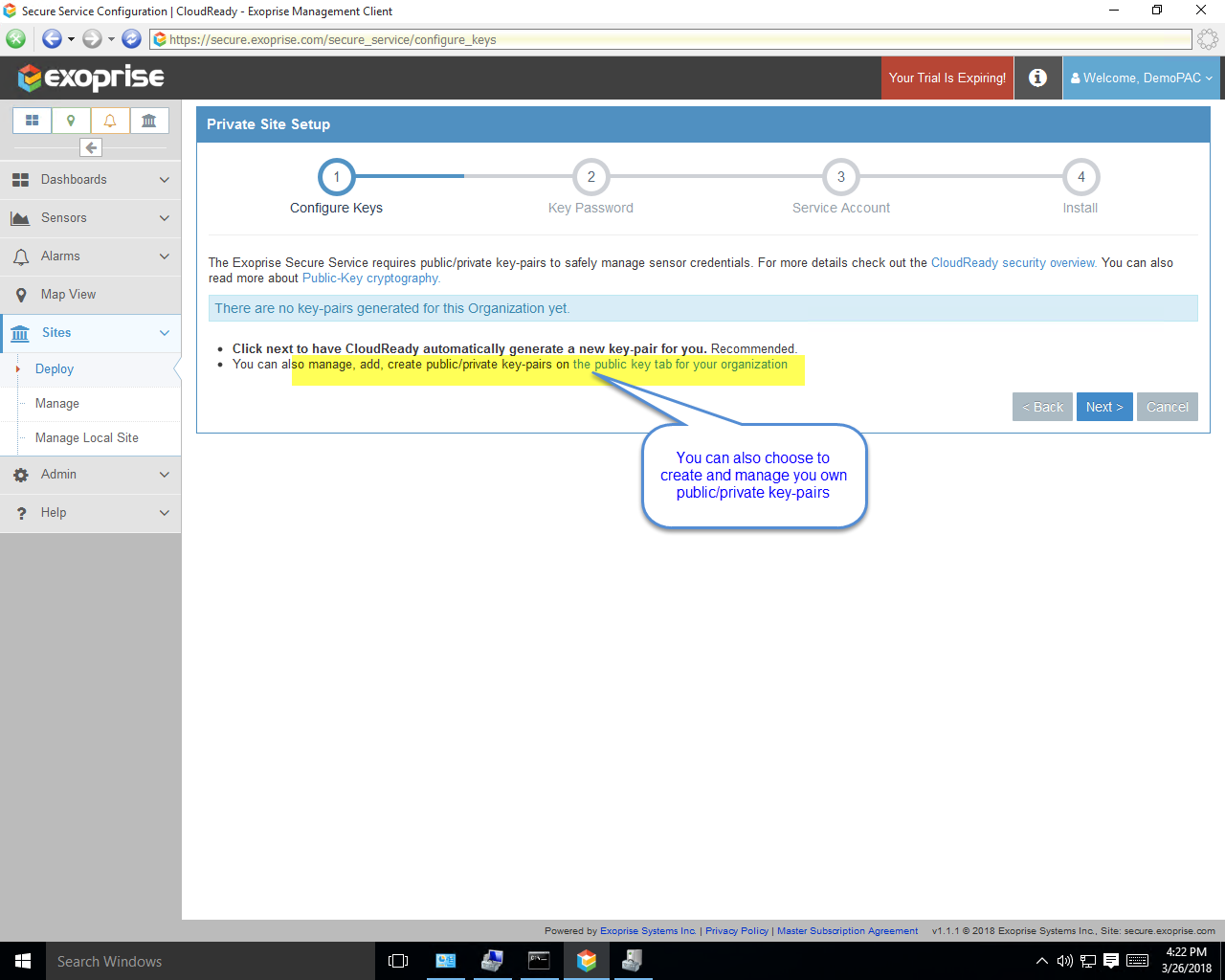Open the public key tab for your organization link
The width and height of the screenshot is (1225, 980).
point(680,365)
